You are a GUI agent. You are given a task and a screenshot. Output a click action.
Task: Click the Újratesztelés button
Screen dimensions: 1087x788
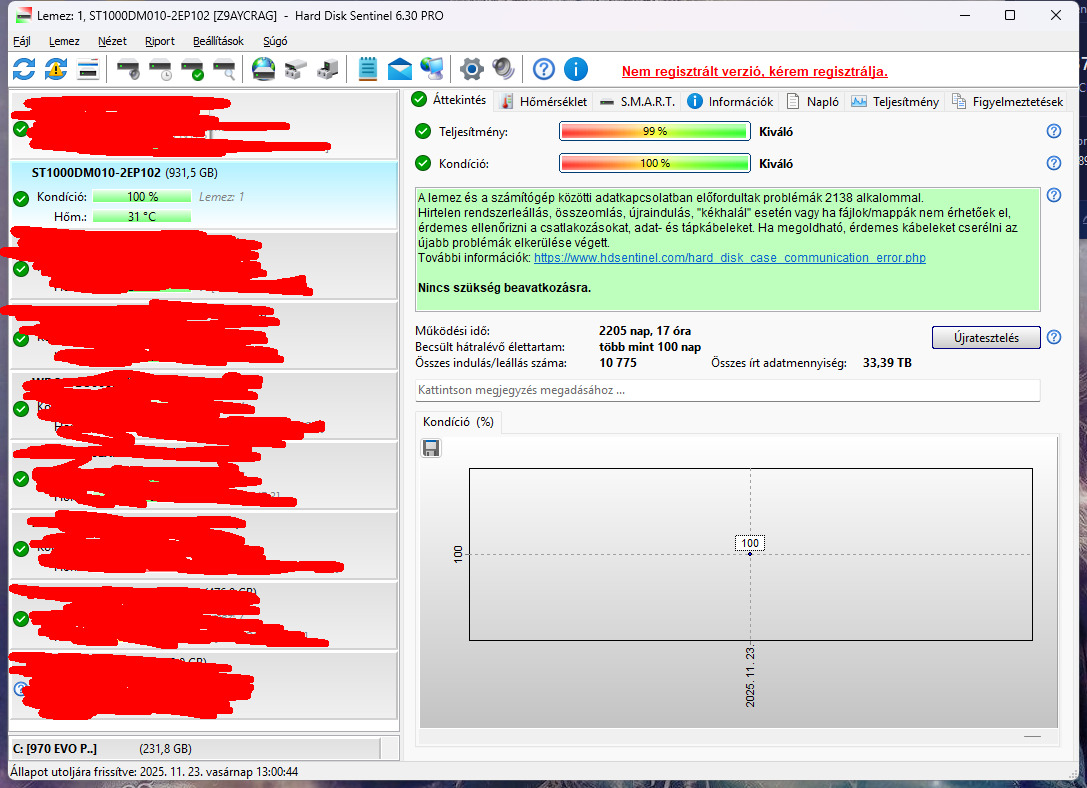coord(986,338)
